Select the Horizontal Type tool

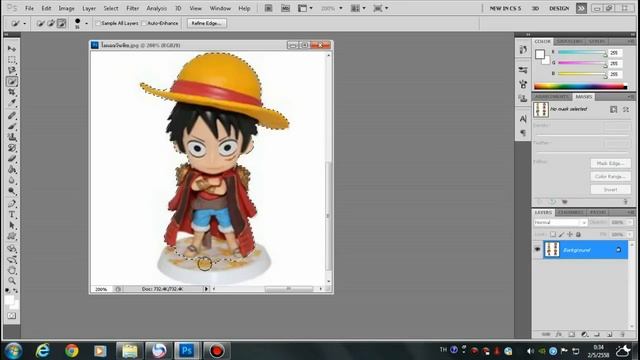pos(12,214)
